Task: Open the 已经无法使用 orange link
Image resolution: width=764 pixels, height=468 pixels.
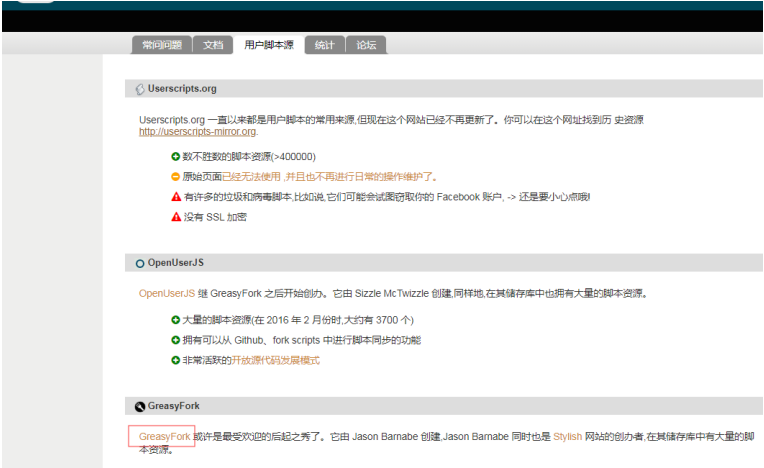Action: pyautogui.click(x=329, y=176)
